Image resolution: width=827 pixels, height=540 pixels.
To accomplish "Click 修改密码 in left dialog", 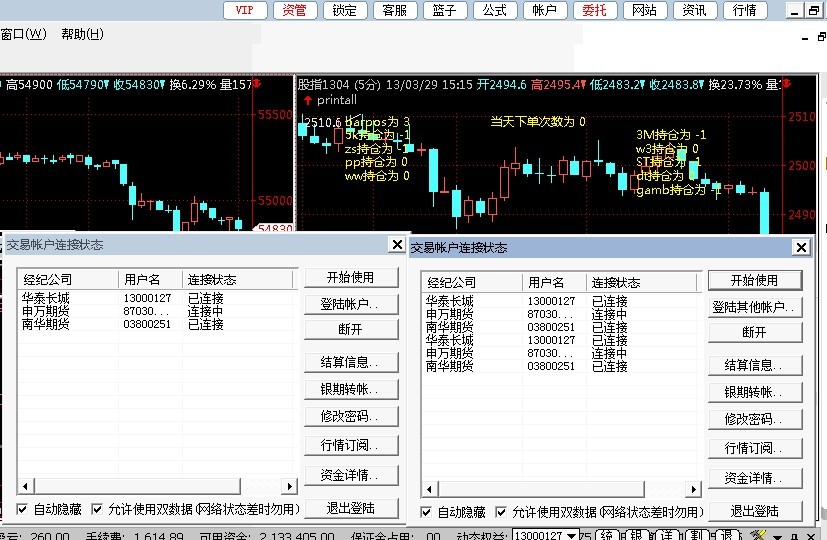I will point(351,417).
